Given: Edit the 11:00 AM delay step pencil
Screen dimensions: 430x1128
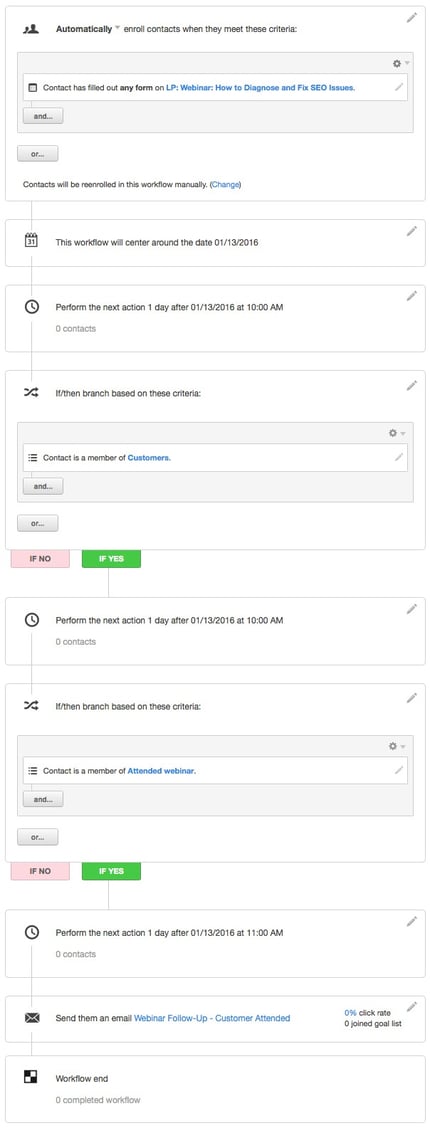Looking at the screenshot, I should point(411,922).
